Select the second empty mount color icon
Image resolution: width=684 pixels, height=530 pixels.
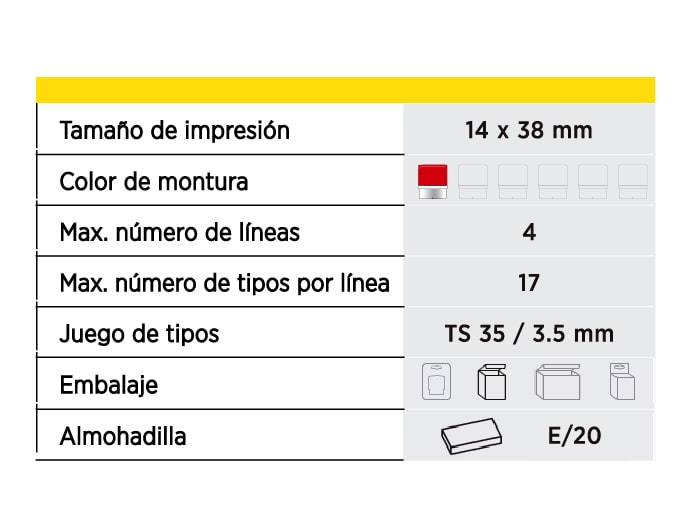(513, 182)
